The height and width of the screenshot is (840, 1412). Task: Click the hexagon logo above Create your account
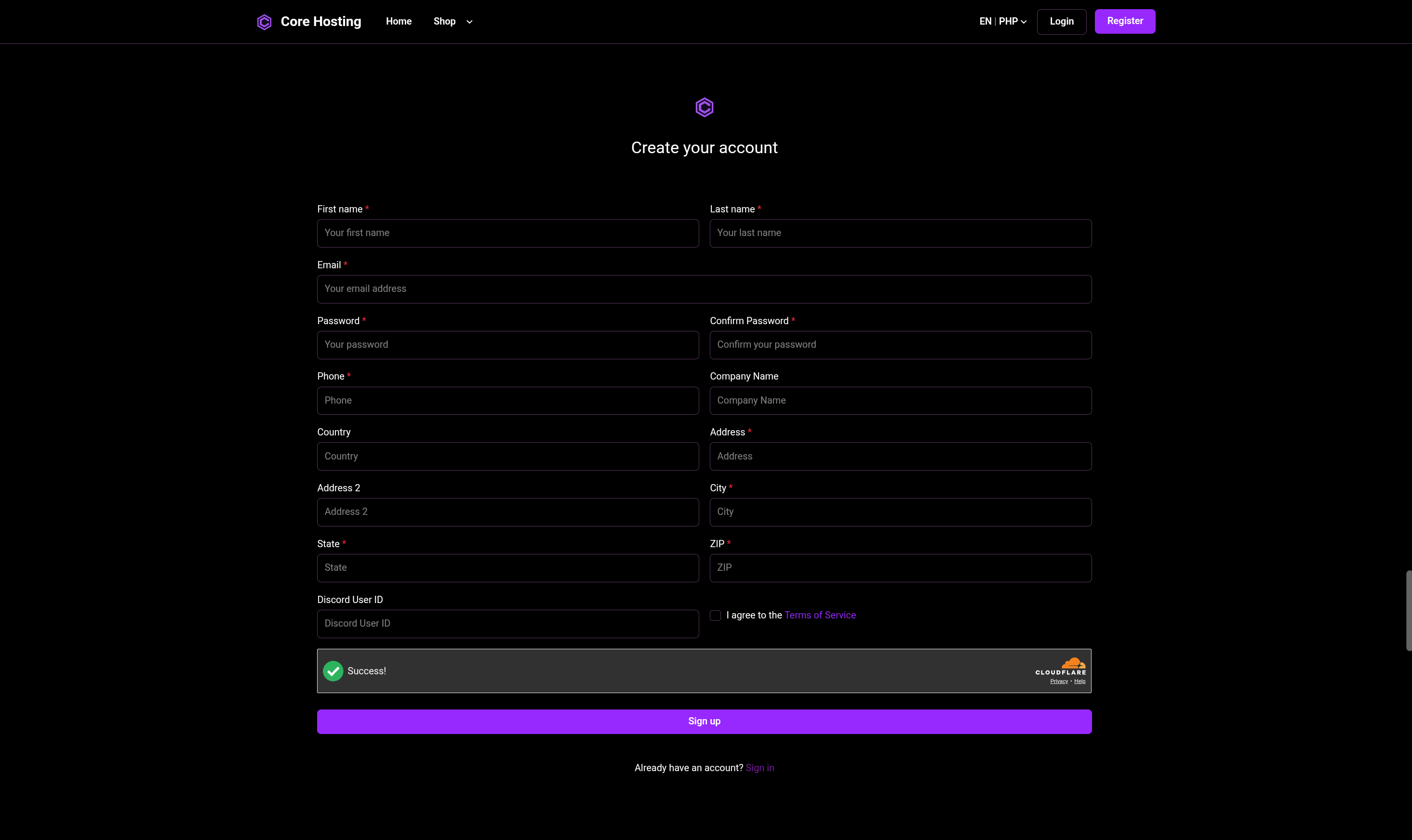tap(704, 107)
